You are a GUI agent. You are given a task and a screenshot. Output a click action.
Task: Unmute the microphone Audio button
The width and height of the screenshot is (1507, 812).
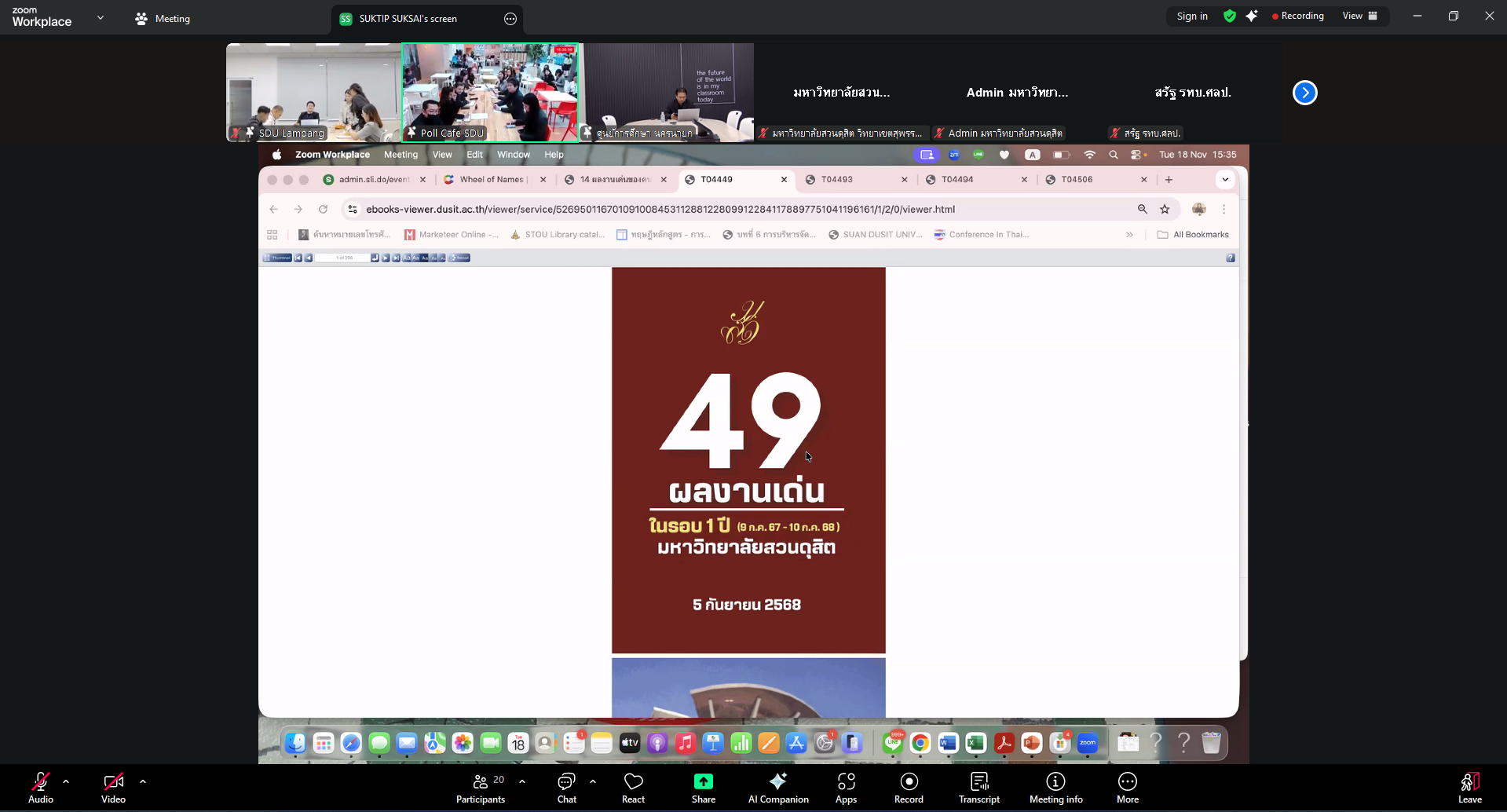pyautogui.click(x=41, y=788)
